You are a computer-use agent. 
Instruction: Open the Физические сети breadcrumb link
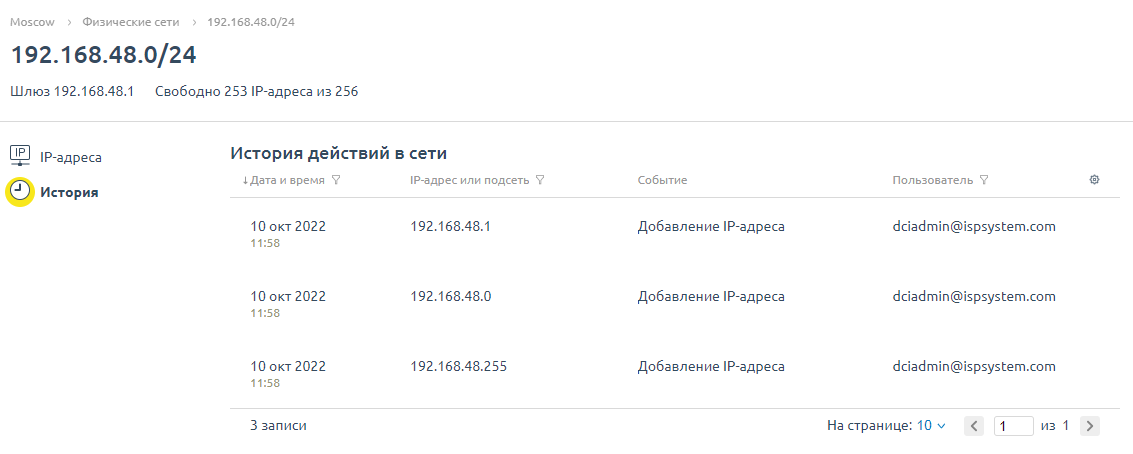[131, 22]
